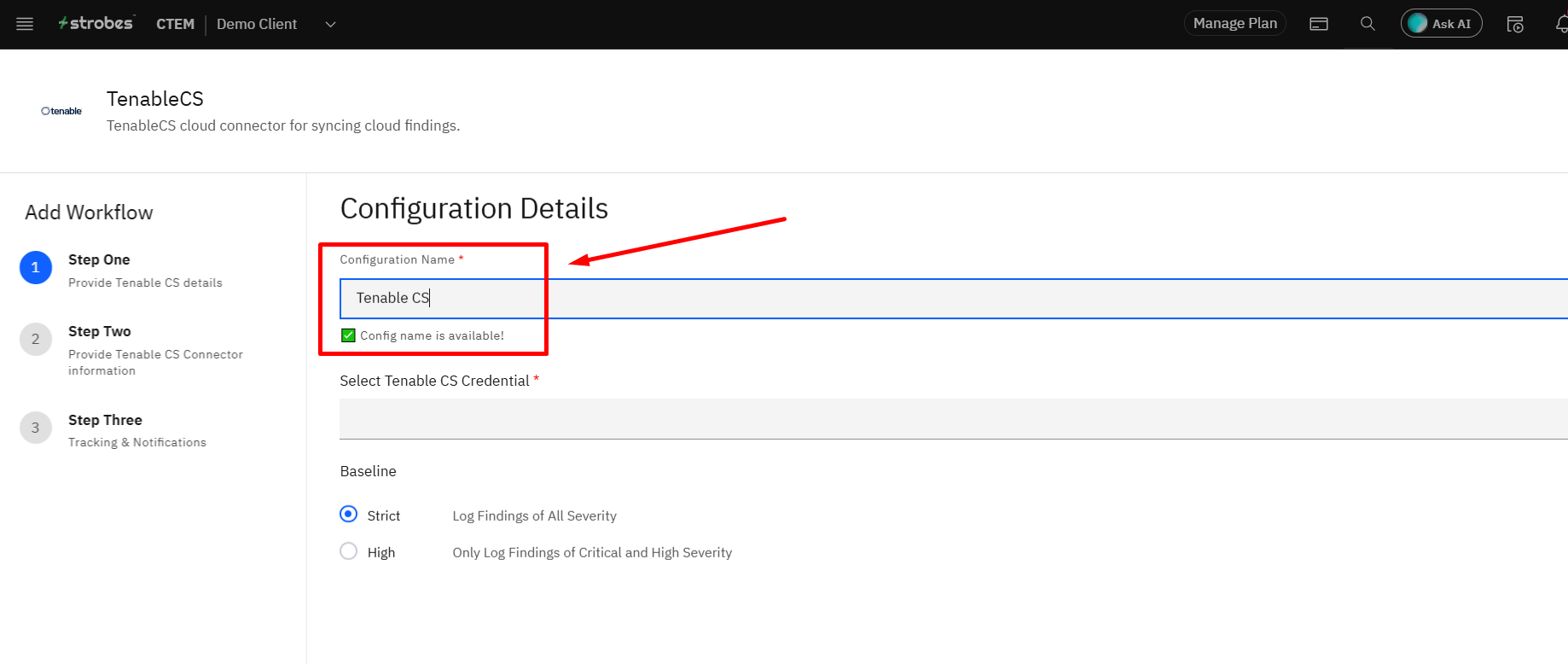1568x664 pixels.
Task: Click the step 2 circle indicator
Action: (x=36, y=339)
